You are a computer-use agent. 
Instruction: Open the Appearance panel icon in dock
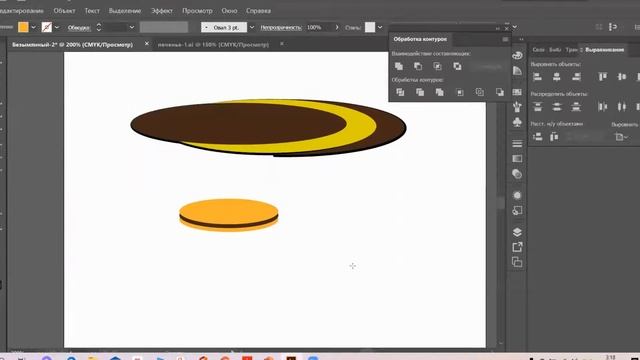coord(517,196)
